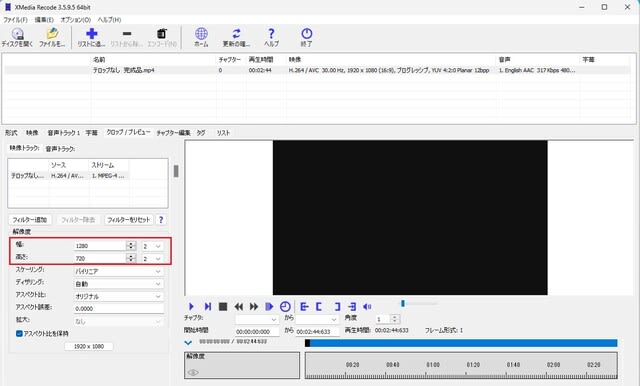Start preview playback with the play icon
The width and height of the screenshot is (640, 386).
coord(191,306)
